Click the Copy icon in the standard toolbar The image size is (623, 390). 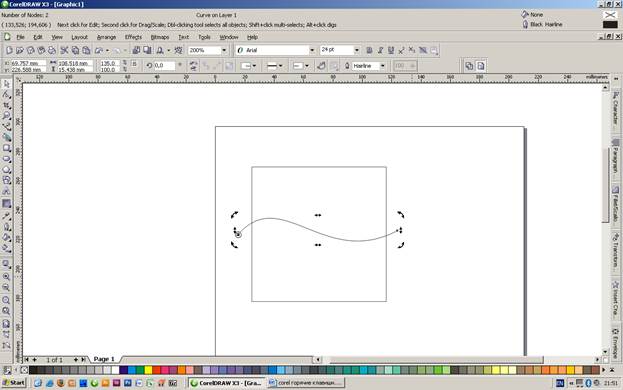75,50
